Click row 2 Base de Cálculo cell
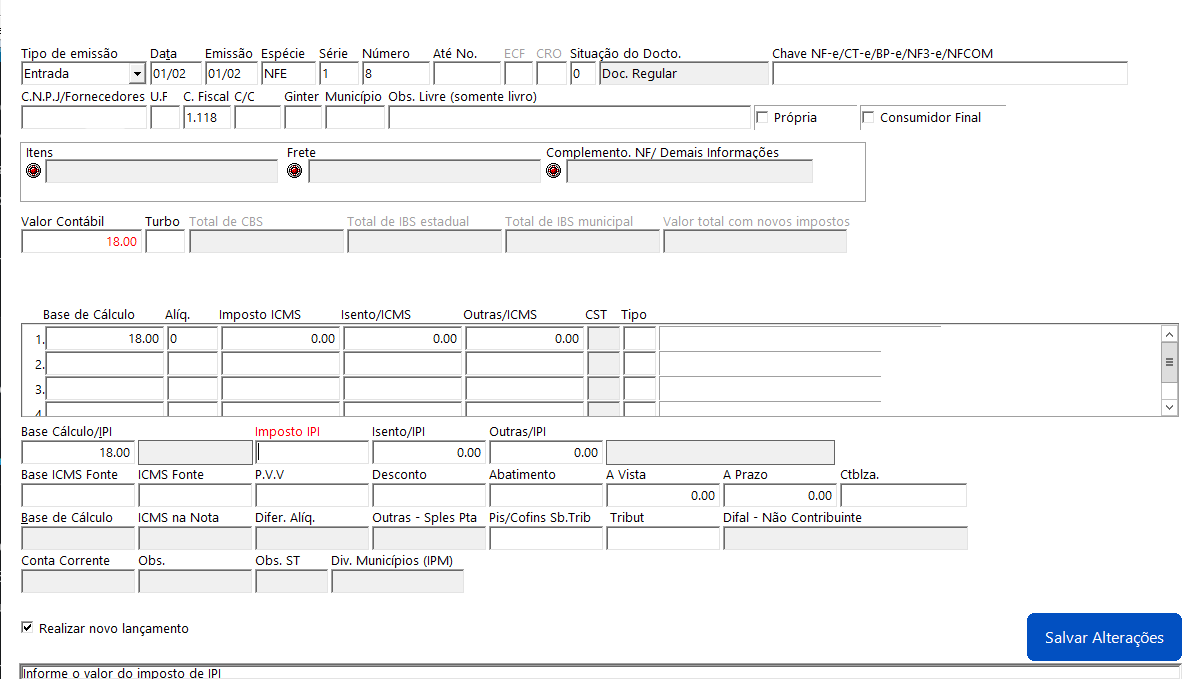Image resolution: width=1201 pixels, height=679 pixels. coord(105,364)
